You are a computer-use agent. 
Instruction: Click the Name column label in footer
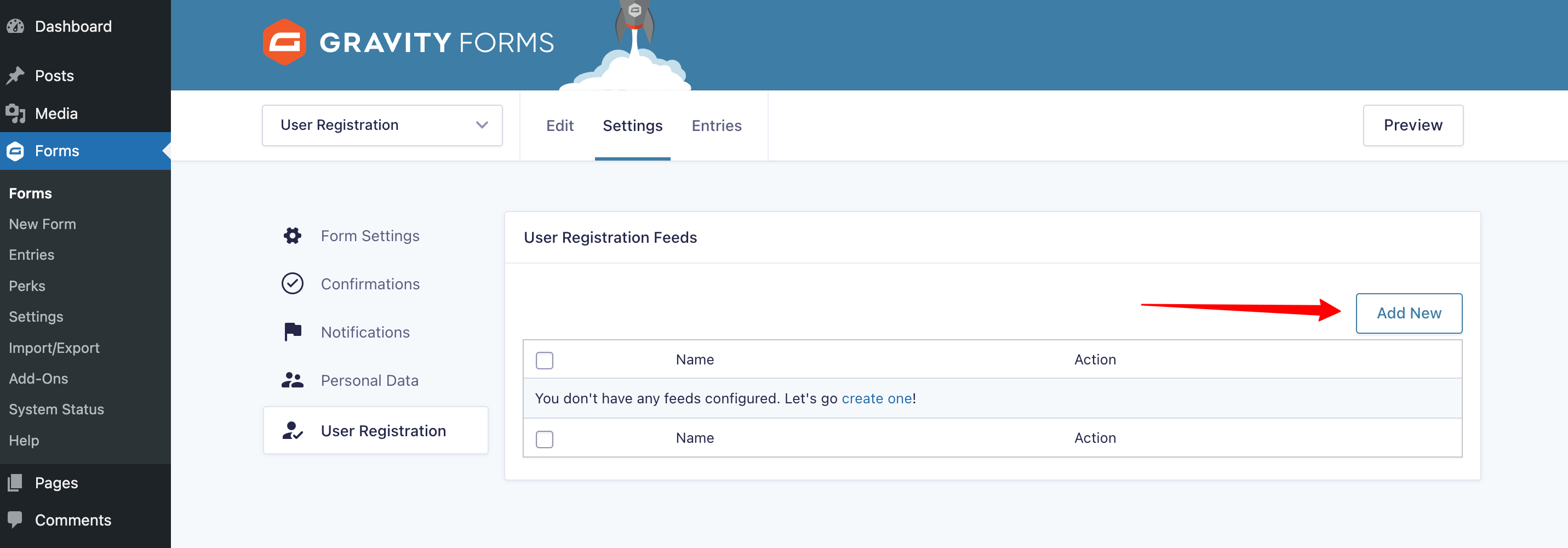point(695,438)
